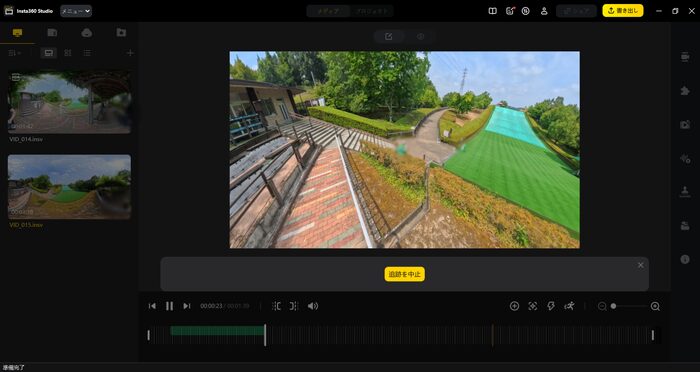Select the edit mode icon above preview
Image resolution: width=700 pixels, height=372 pixels.
(x=388, y=37)
